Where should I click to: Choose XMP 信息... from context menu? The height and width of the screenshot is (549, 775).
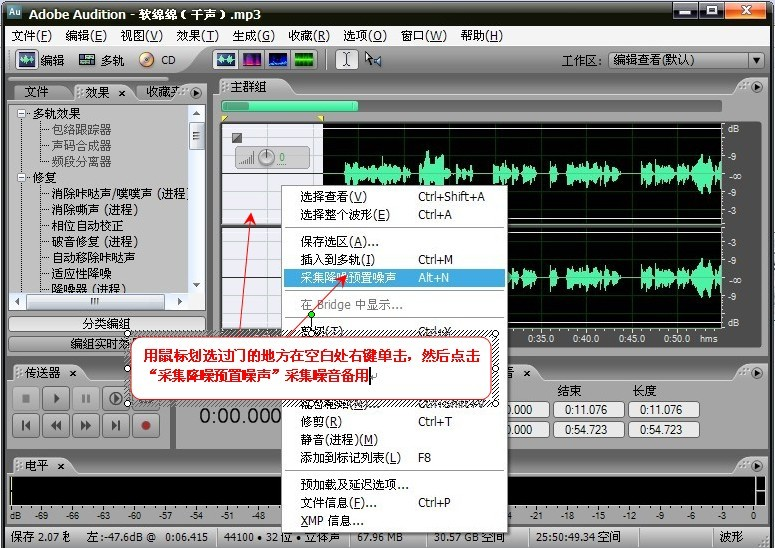(x=394, y=520)
